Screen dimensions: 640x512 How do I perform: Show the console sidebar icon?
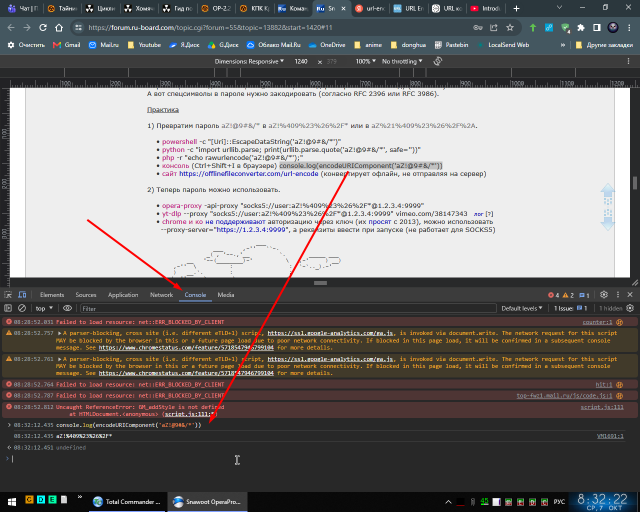point(8,308)
